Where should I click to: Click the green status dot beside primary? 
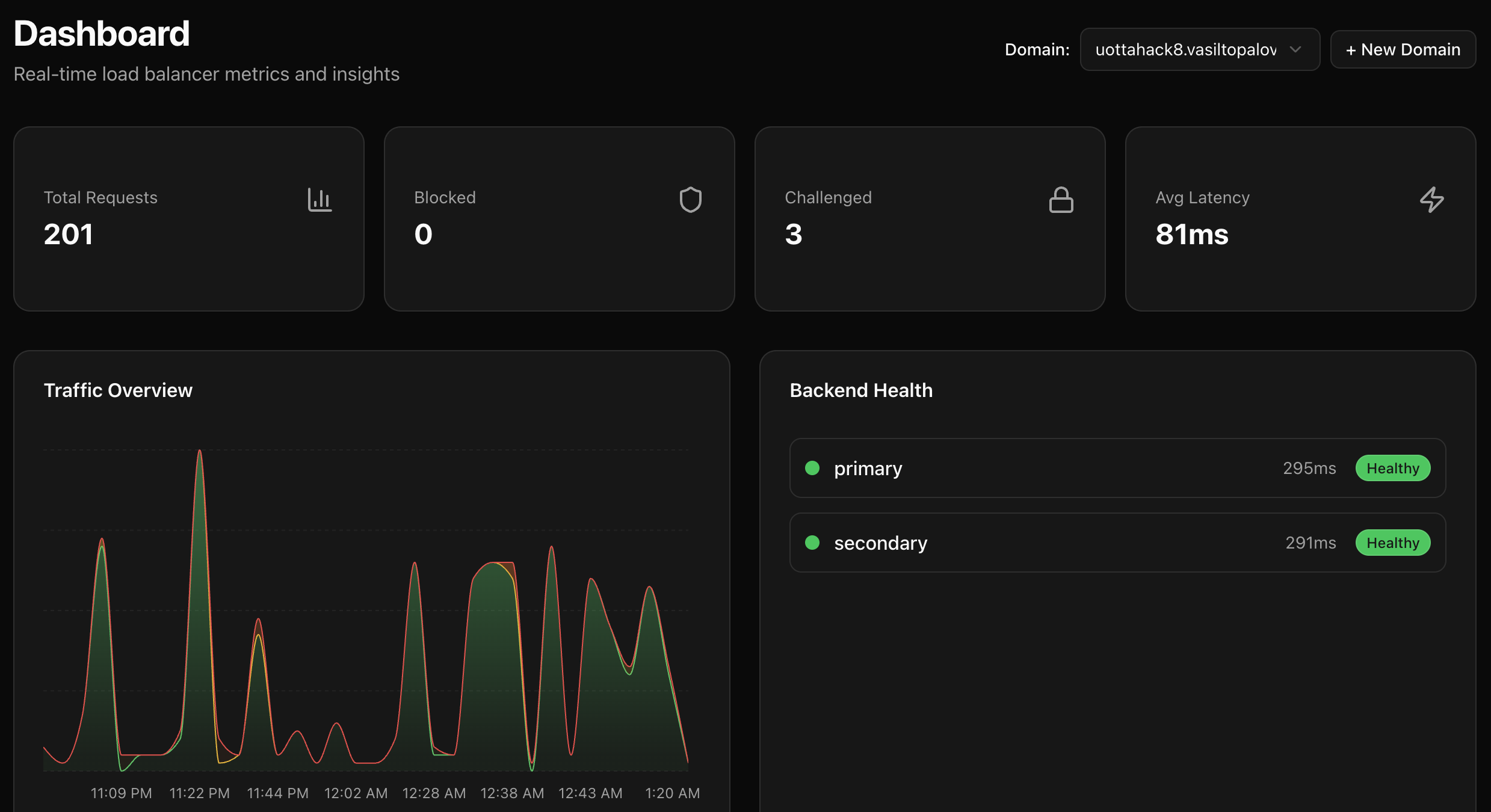tap(812, 468)
